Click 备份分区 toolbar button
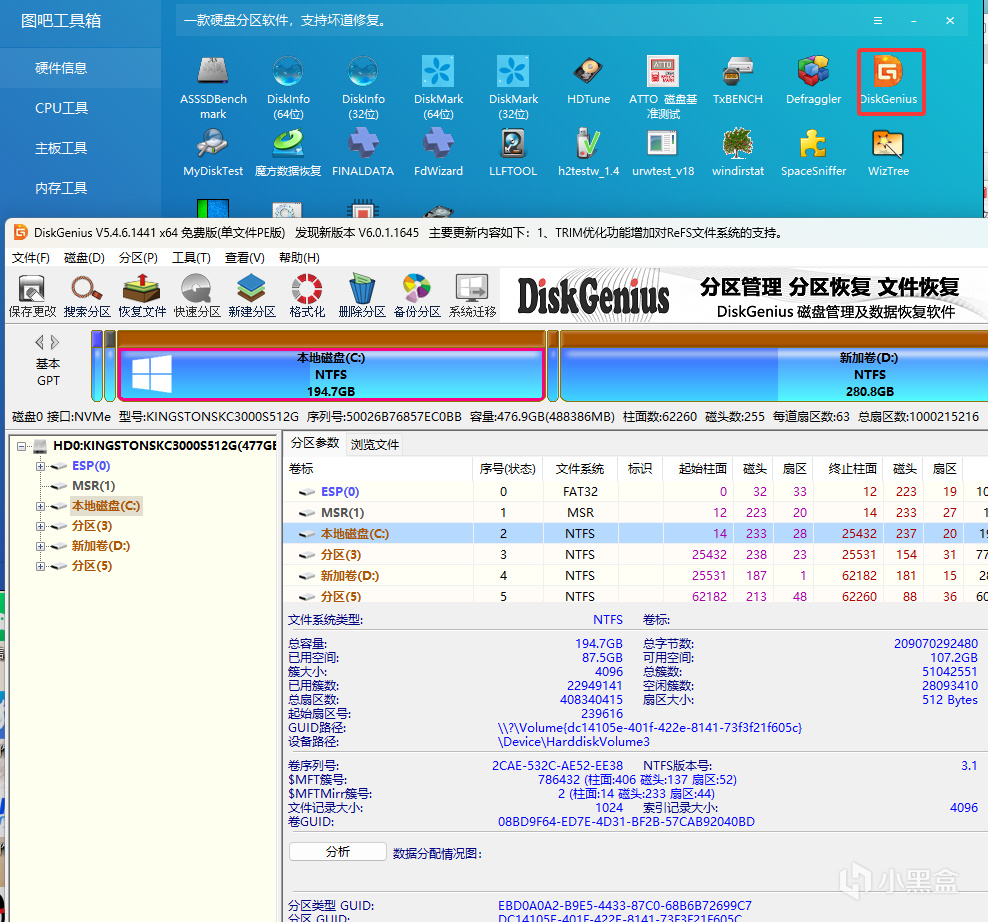Viewport: 988px width, 922px height. click(x=416, y=296)
